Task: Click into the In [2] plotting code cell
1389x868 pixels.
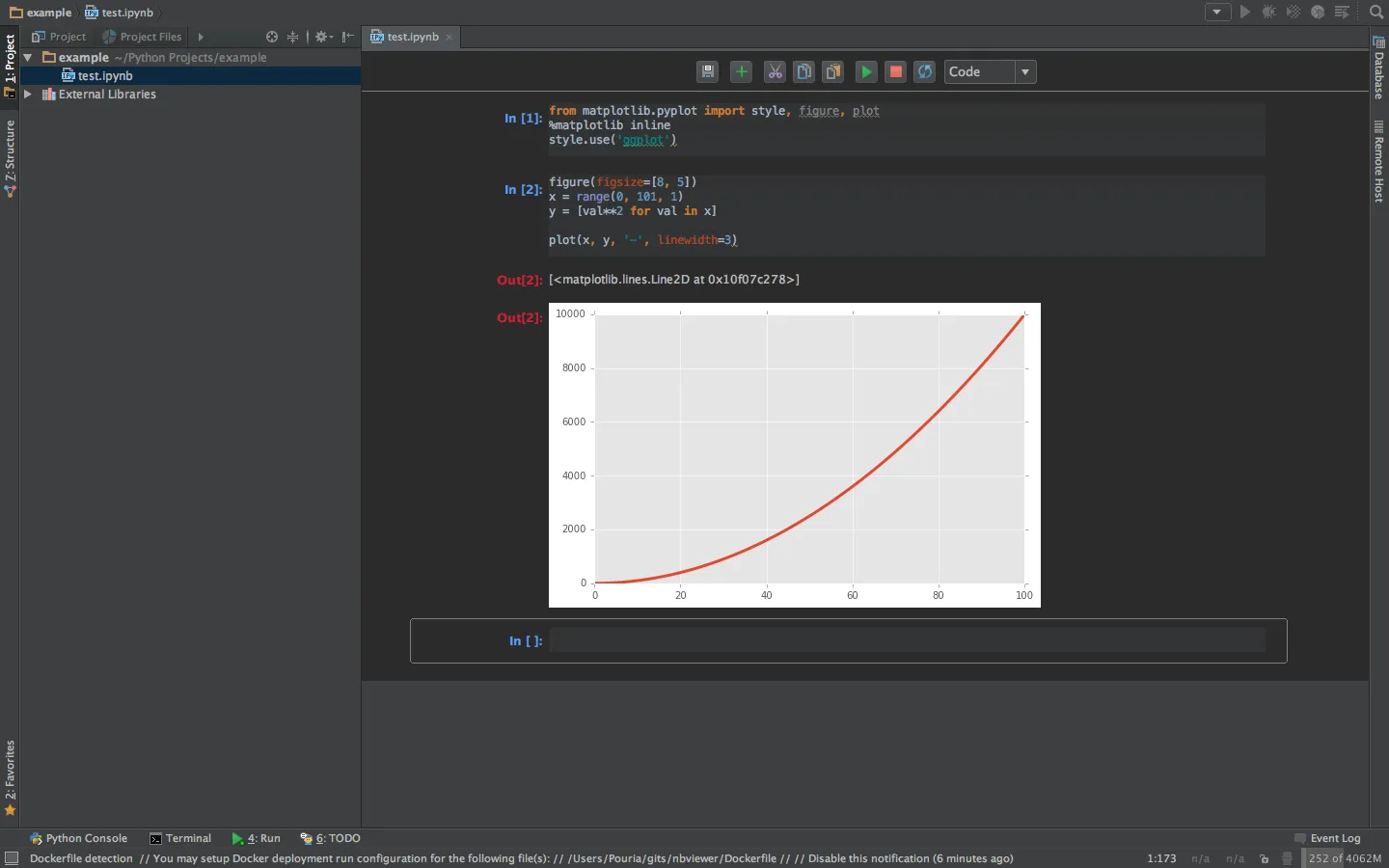Action: (907, 215)
